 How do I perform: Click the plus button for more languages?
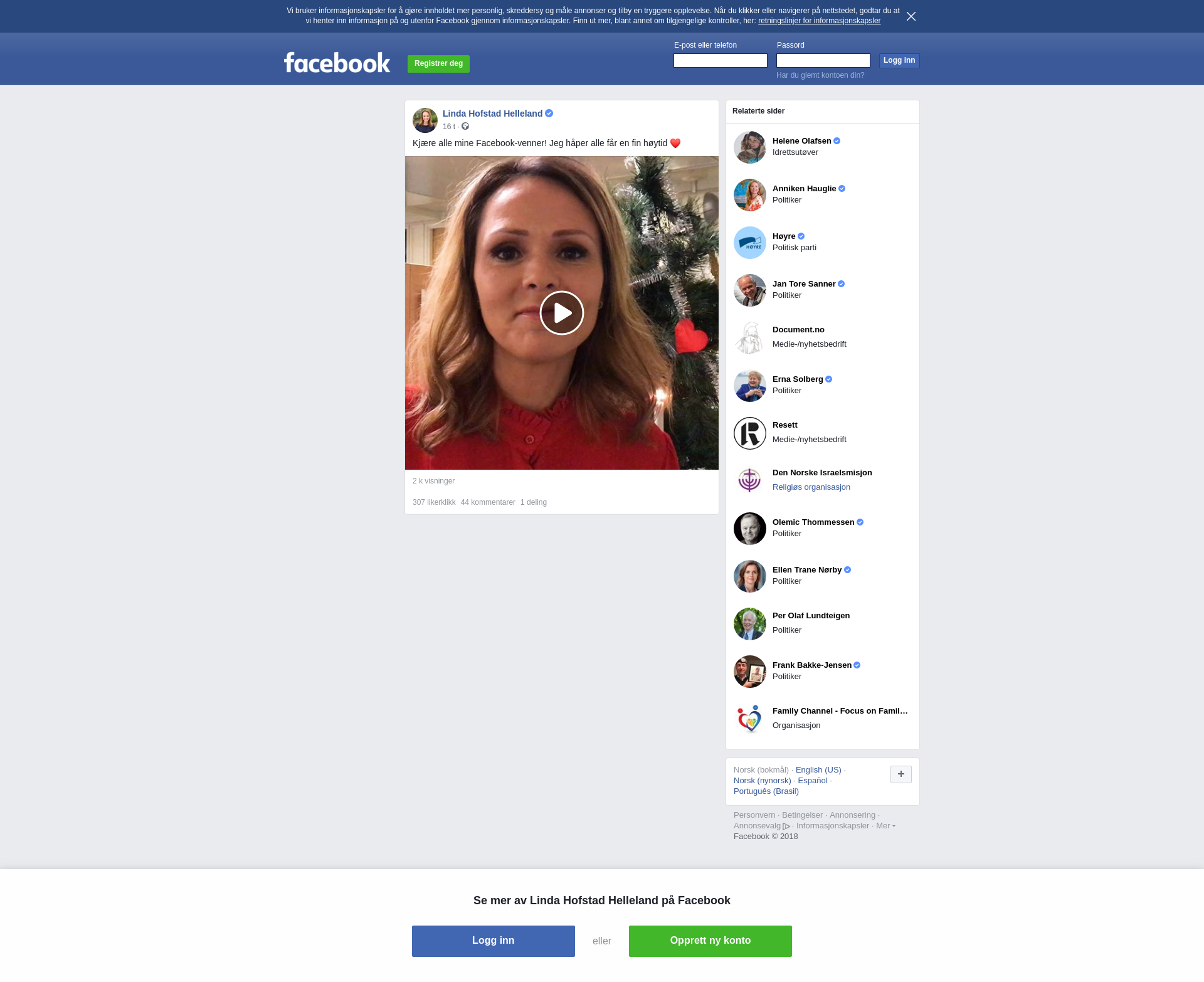901,774
